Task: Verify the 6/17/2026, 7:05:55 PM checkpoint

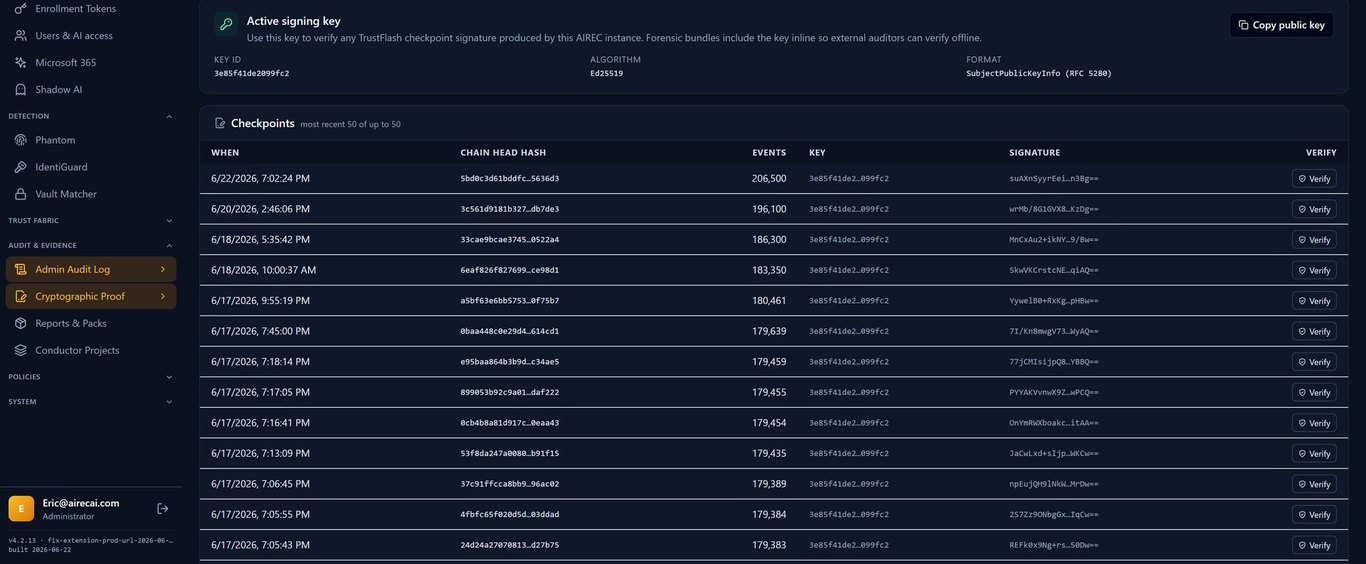Action: tap(1314, 514)
